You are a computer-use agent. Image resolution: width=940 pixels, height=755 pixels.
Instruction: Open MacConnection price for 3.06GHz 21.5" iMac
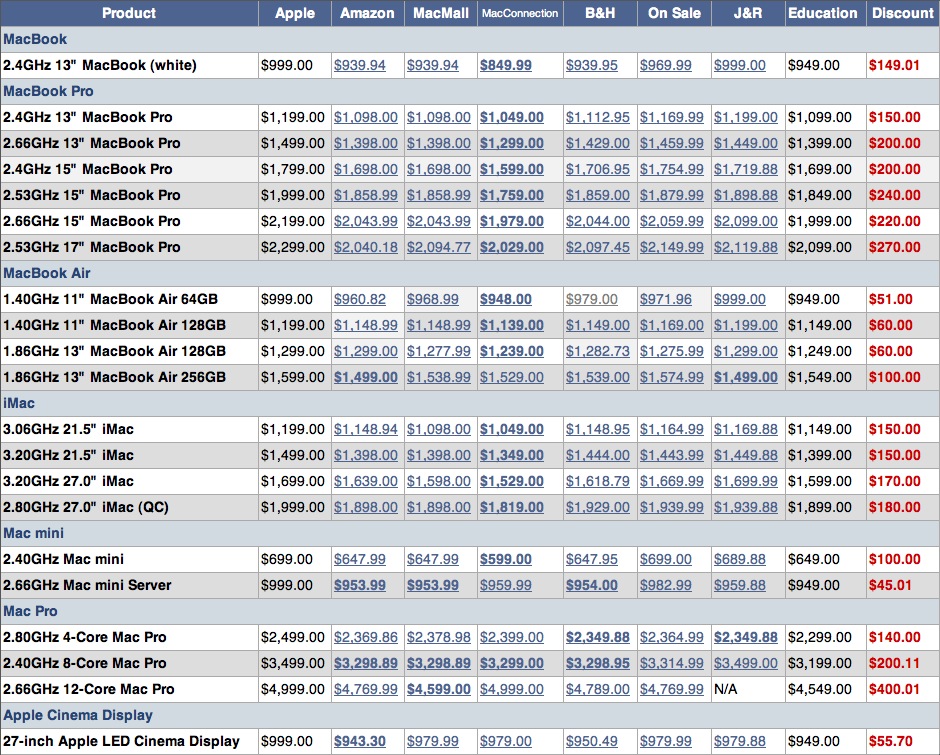[512, 429]
